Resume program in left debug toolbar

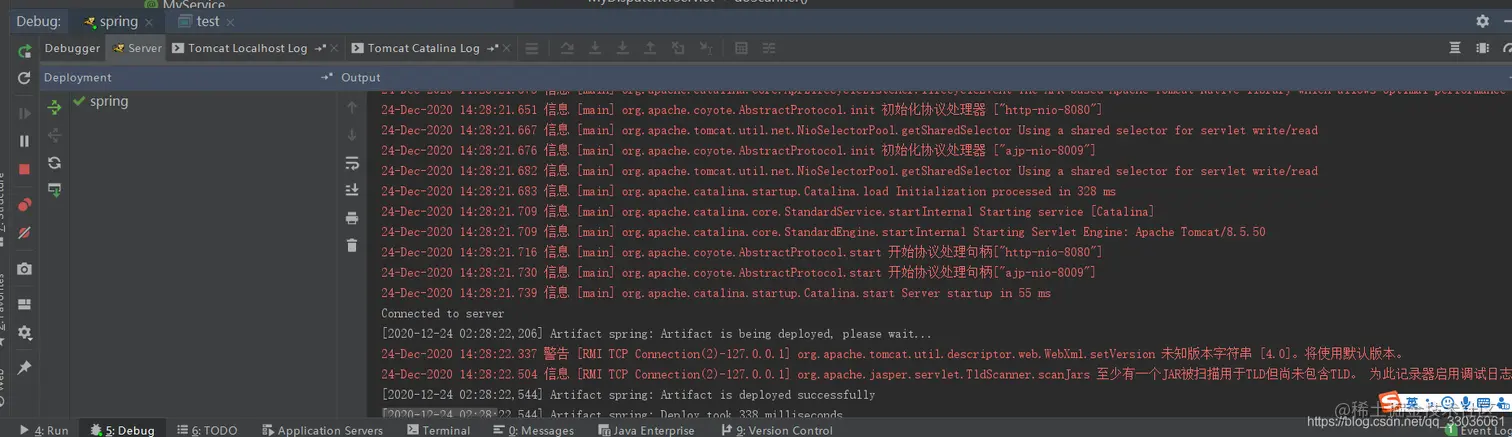[x=24, y=114]
